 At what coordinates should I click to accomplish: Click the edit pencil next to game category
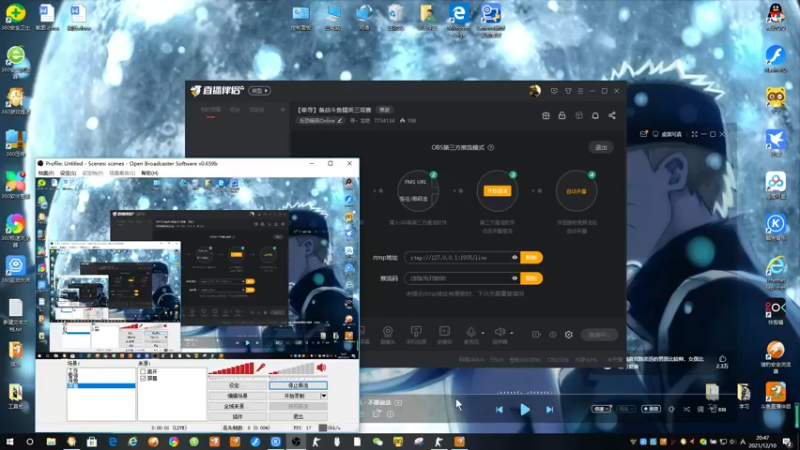(x=340, y=121)
